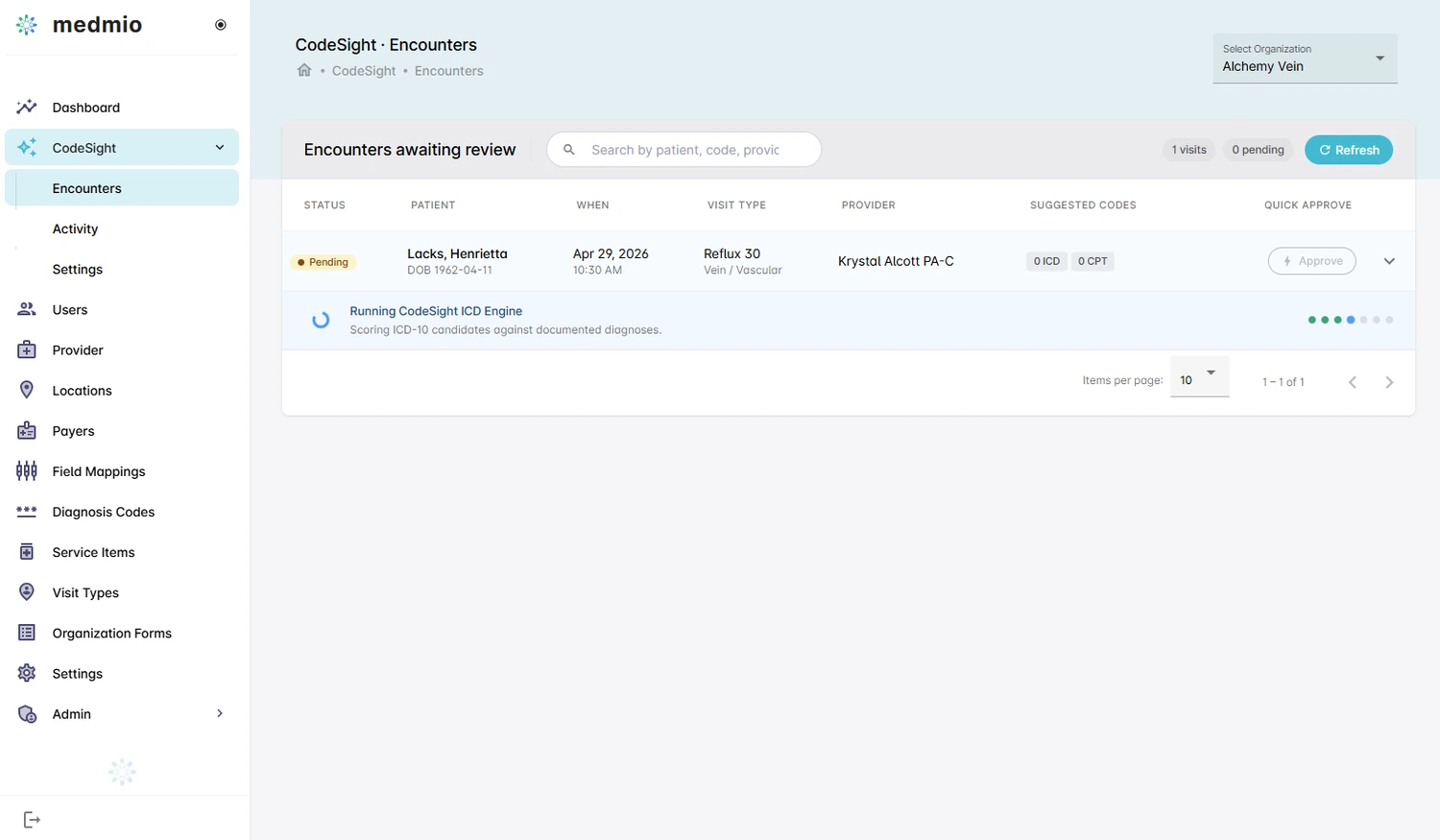This screenshot has height=840, width=1440.
Task: Focus the patient search input field
Action: tap(684, 150)
